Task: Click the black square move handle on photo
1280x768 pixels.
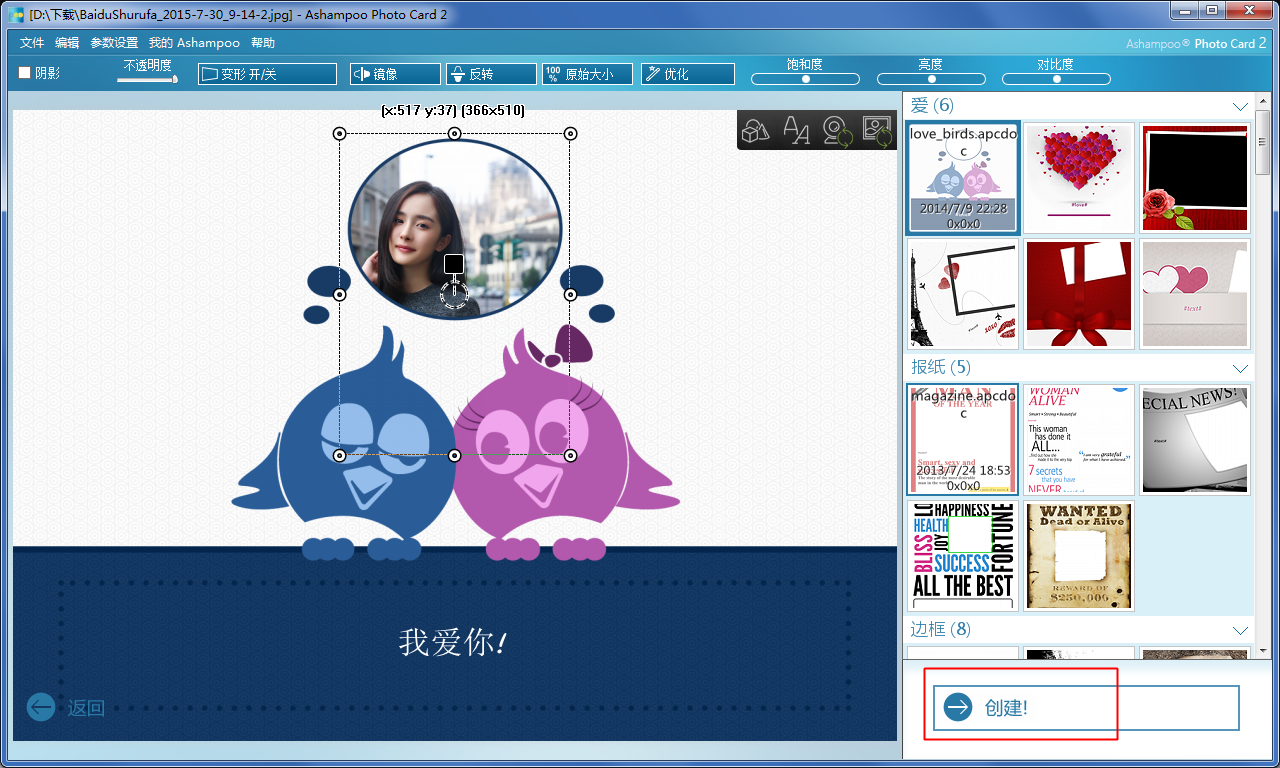Action: (454, 263)
